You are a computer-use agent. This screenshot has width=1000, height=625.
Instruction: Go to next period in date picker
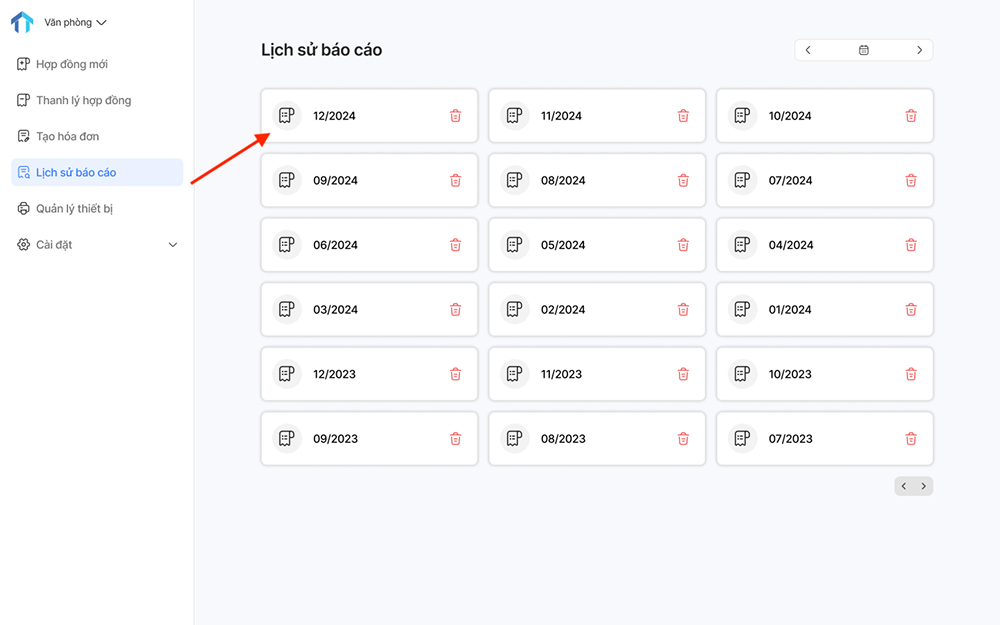pyautogui.click(x=920, y=50)
